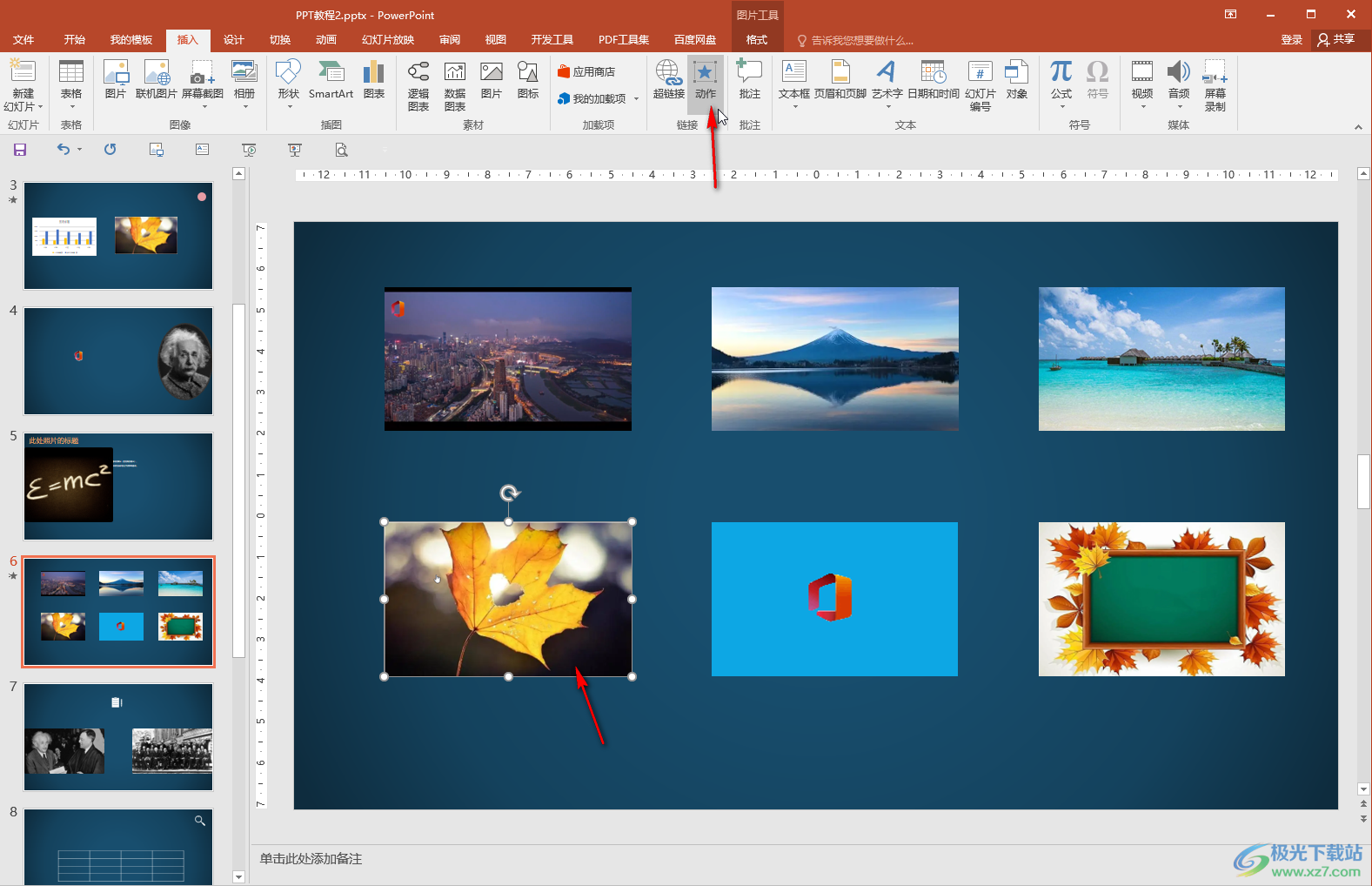Select the chalkboard with leaves picture
1372x886 pixels.
point(1161,599)
